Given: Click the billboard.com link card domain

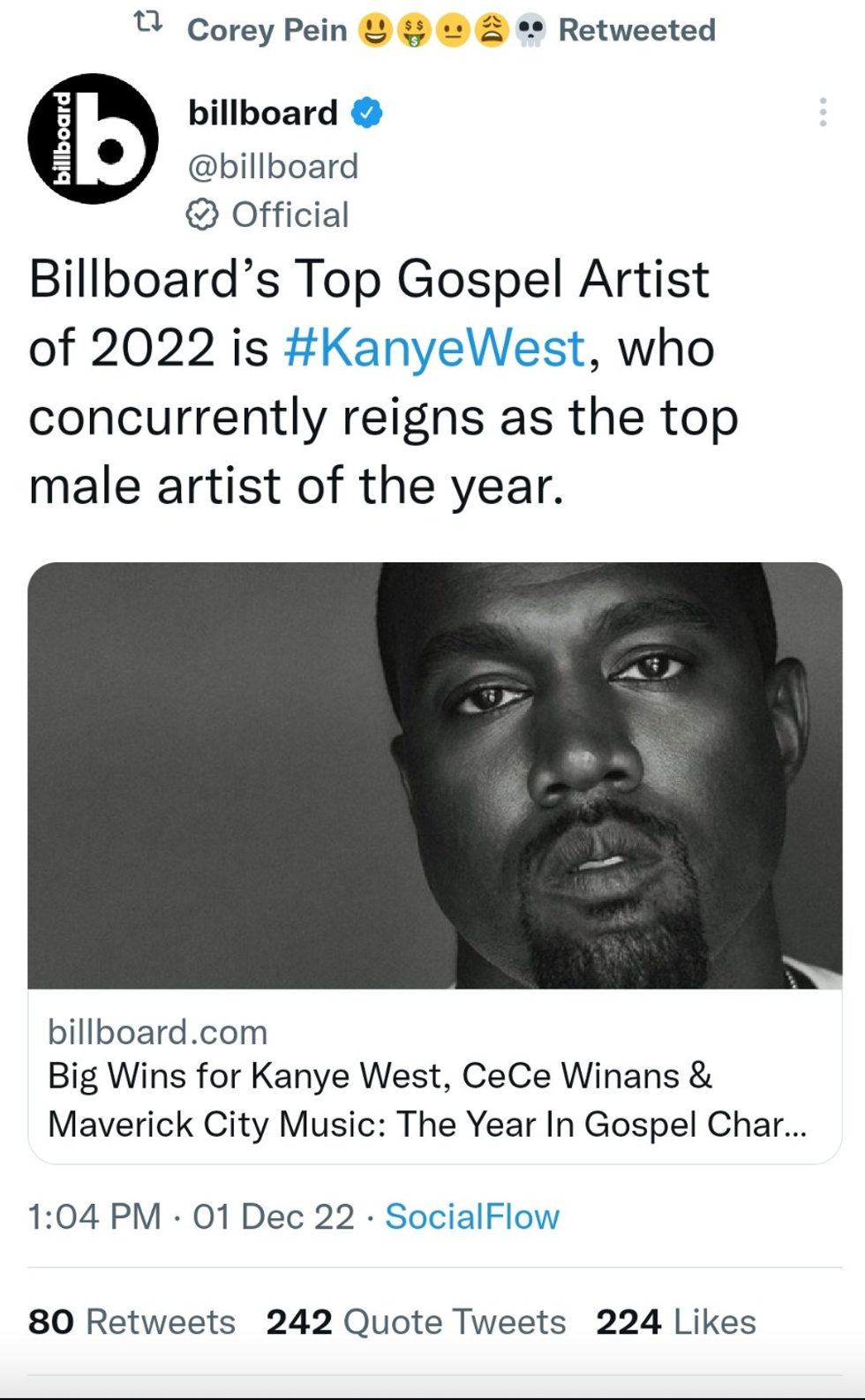Looking at the screenshot, I should coord(159,1031).
